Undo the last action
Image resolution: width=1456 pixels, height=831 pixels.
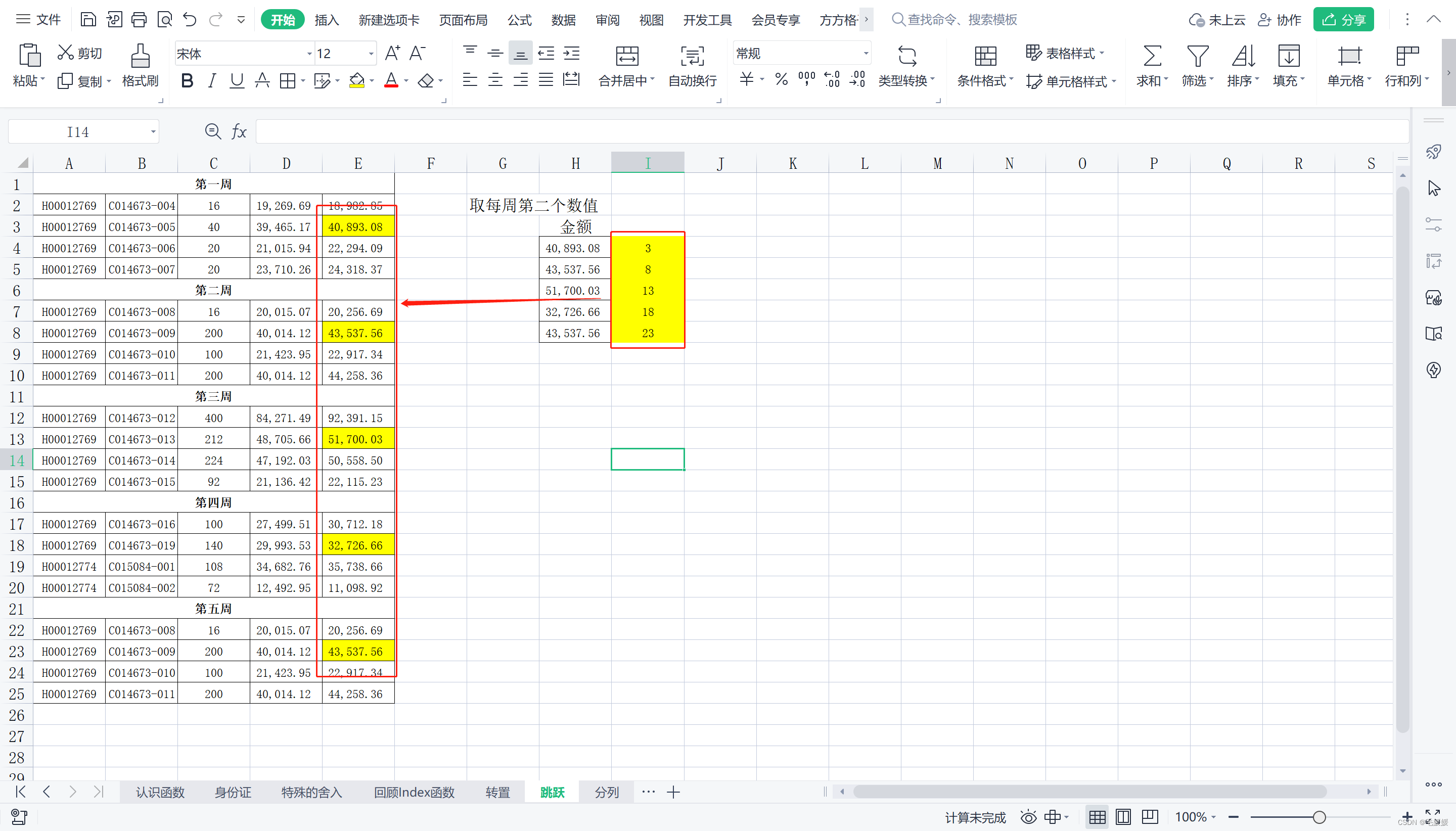190,20
